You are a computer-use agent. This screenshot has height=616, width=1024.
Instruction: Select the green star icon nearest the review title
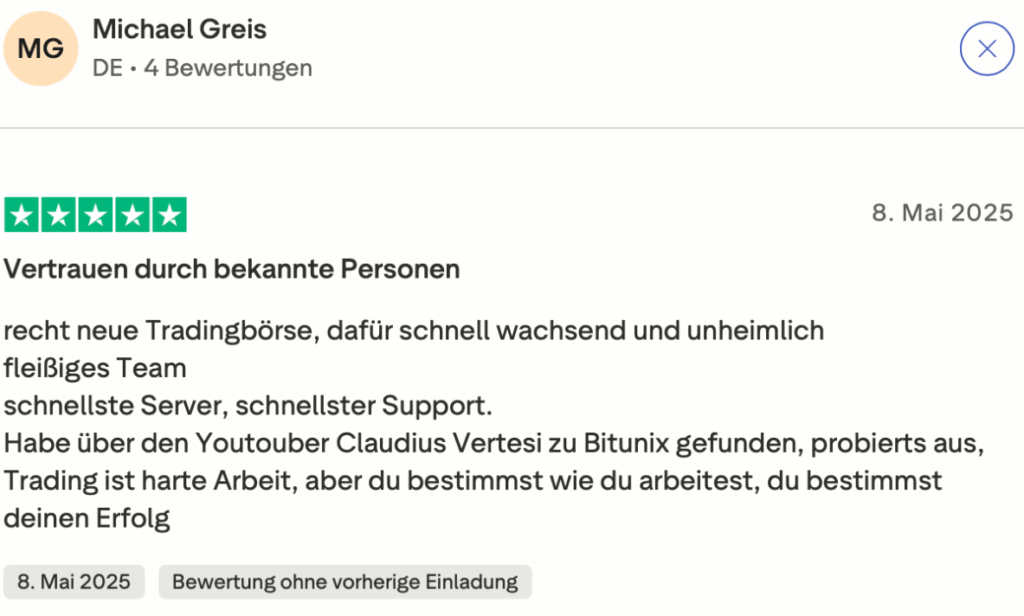(20, 213)
